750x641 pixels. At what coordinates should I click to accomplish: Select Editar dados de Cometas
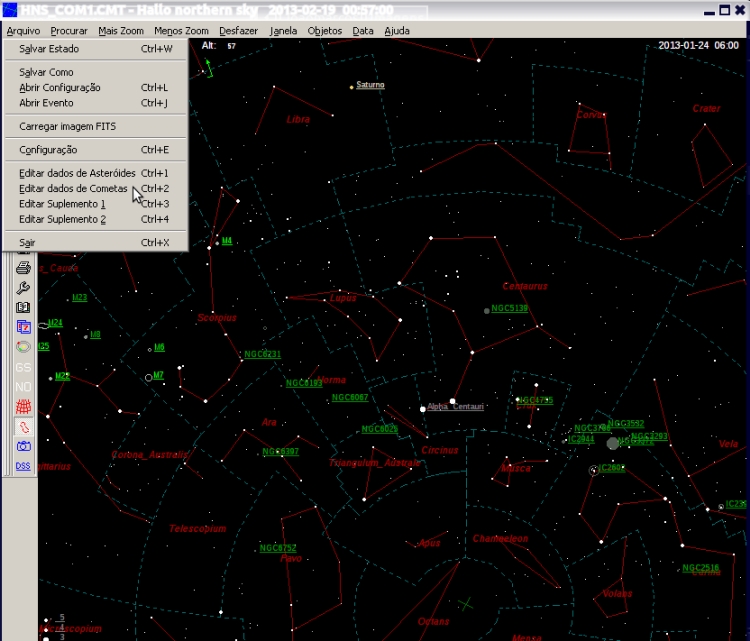click(x=96, y=188)
